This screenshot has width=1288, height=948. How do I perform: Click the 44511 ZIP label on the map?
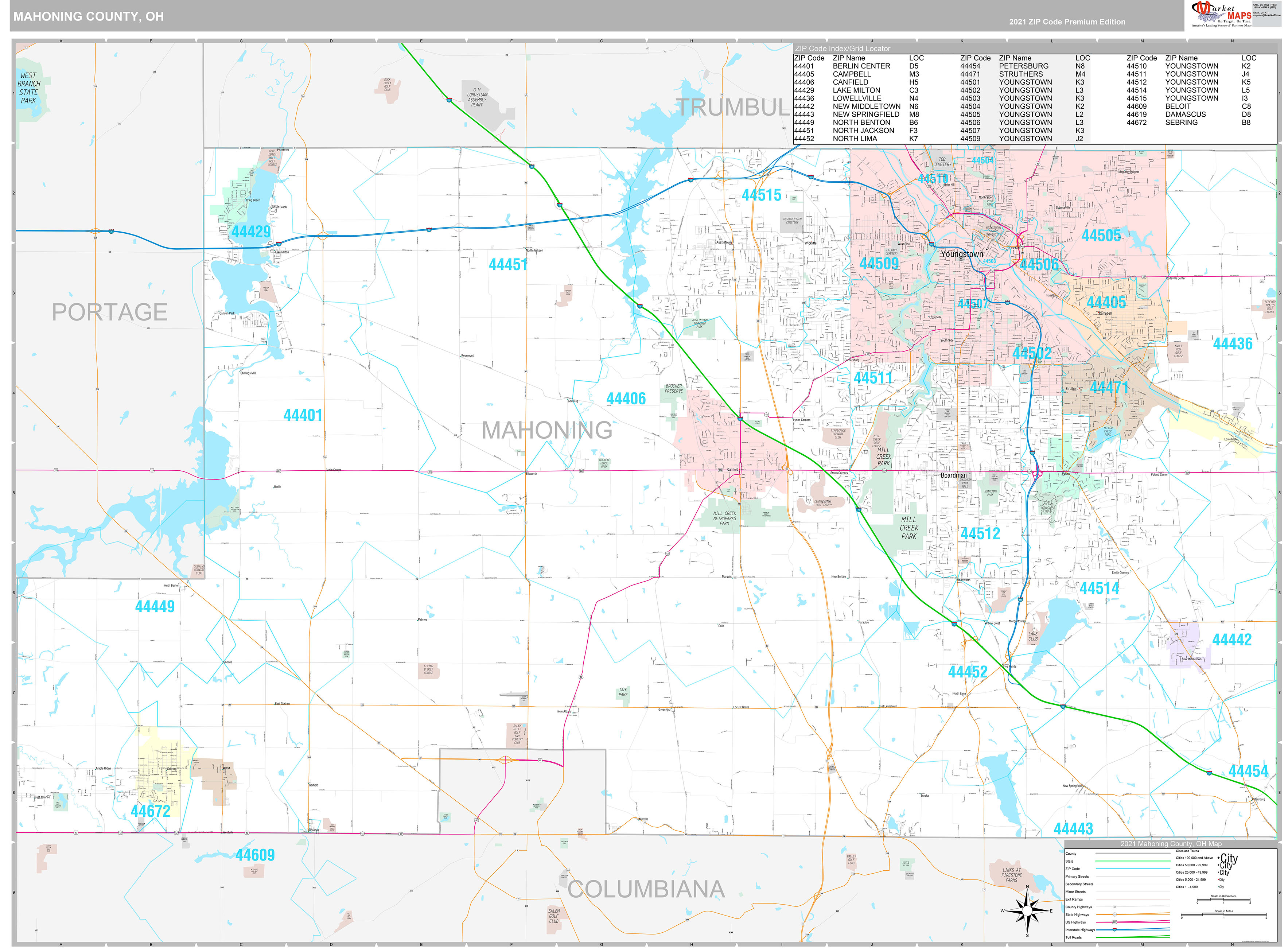[x=873, y=378]
